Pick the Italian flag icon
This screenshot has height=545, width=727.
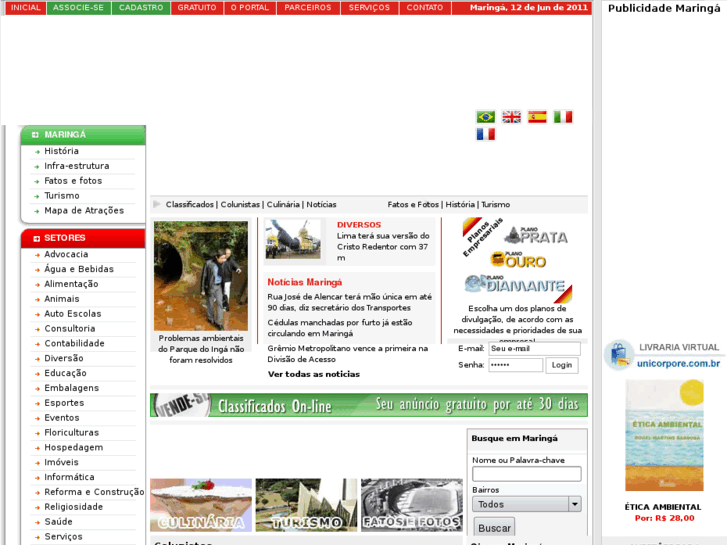[563, 116]
